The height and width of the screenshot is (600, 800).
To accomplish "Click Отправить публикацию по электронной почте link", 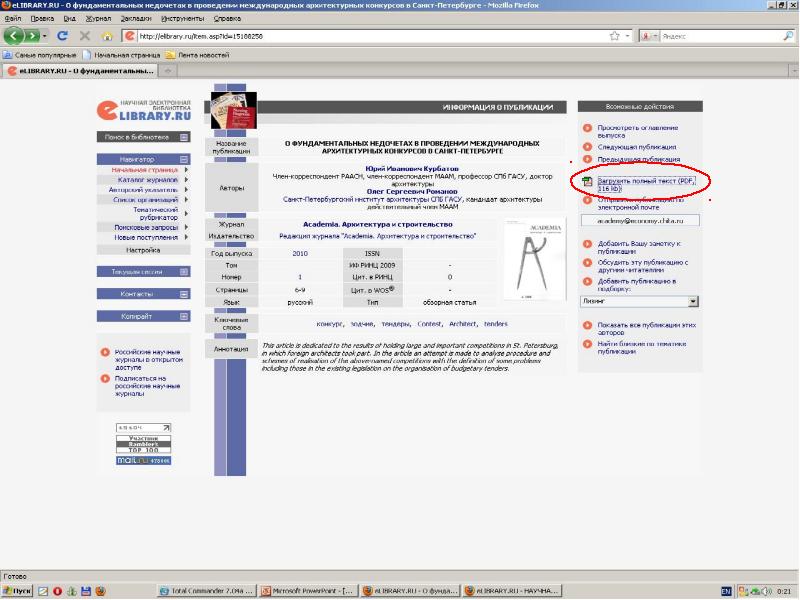I will tap(640, 204).
